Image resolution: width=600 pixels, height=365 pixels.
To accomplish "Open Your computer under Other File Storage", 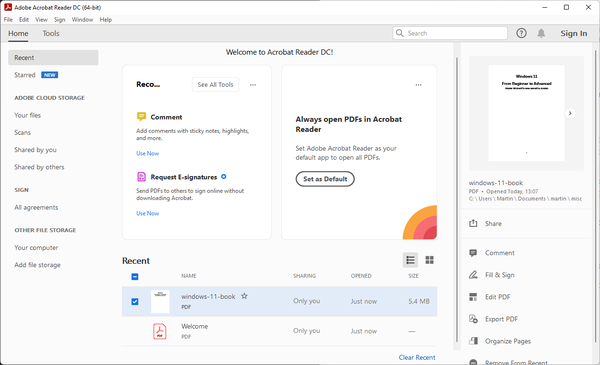I will 36,248.
